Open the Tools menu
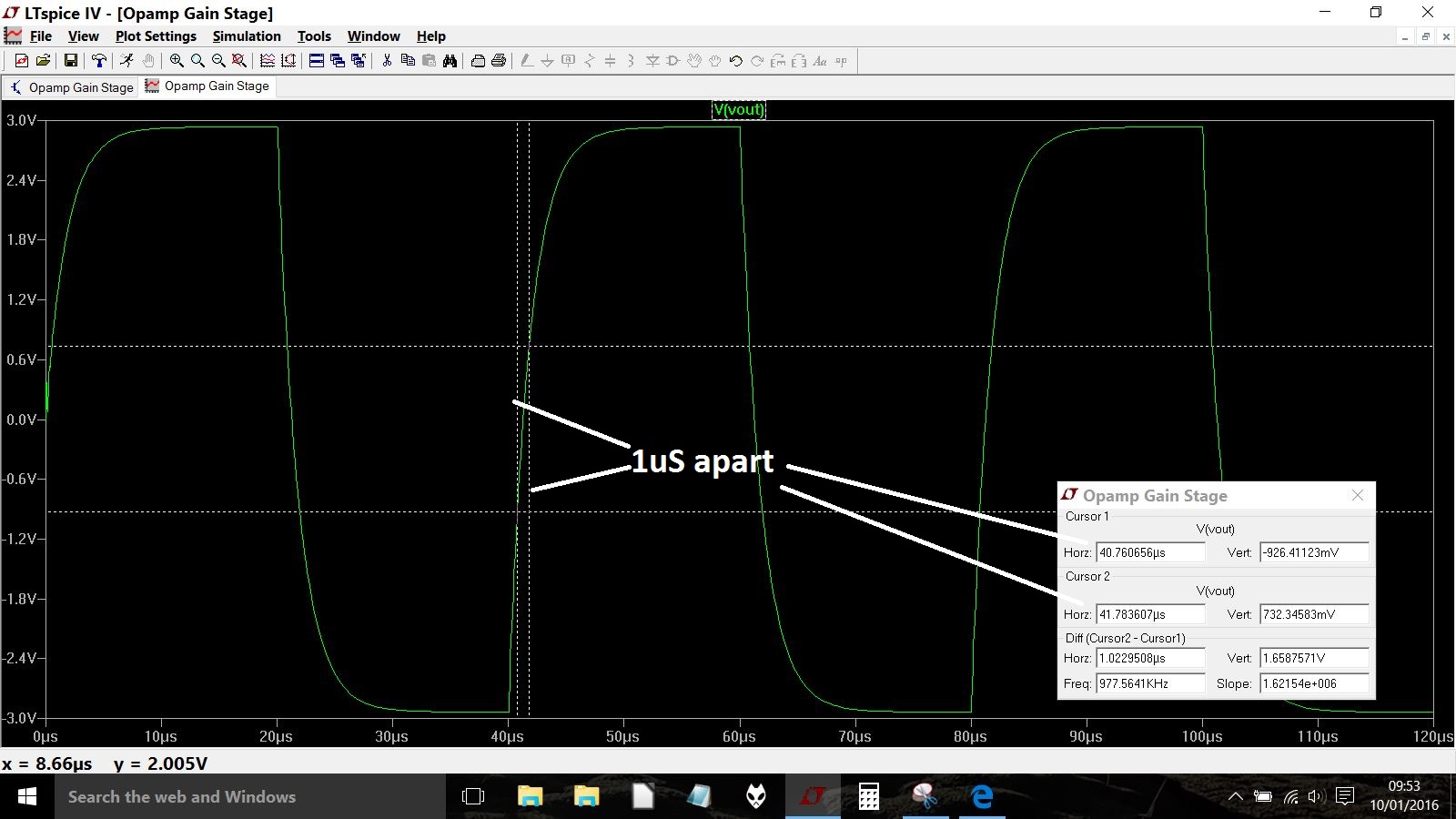Screen dimensions: 1456x819 click(x=314, y=36)
